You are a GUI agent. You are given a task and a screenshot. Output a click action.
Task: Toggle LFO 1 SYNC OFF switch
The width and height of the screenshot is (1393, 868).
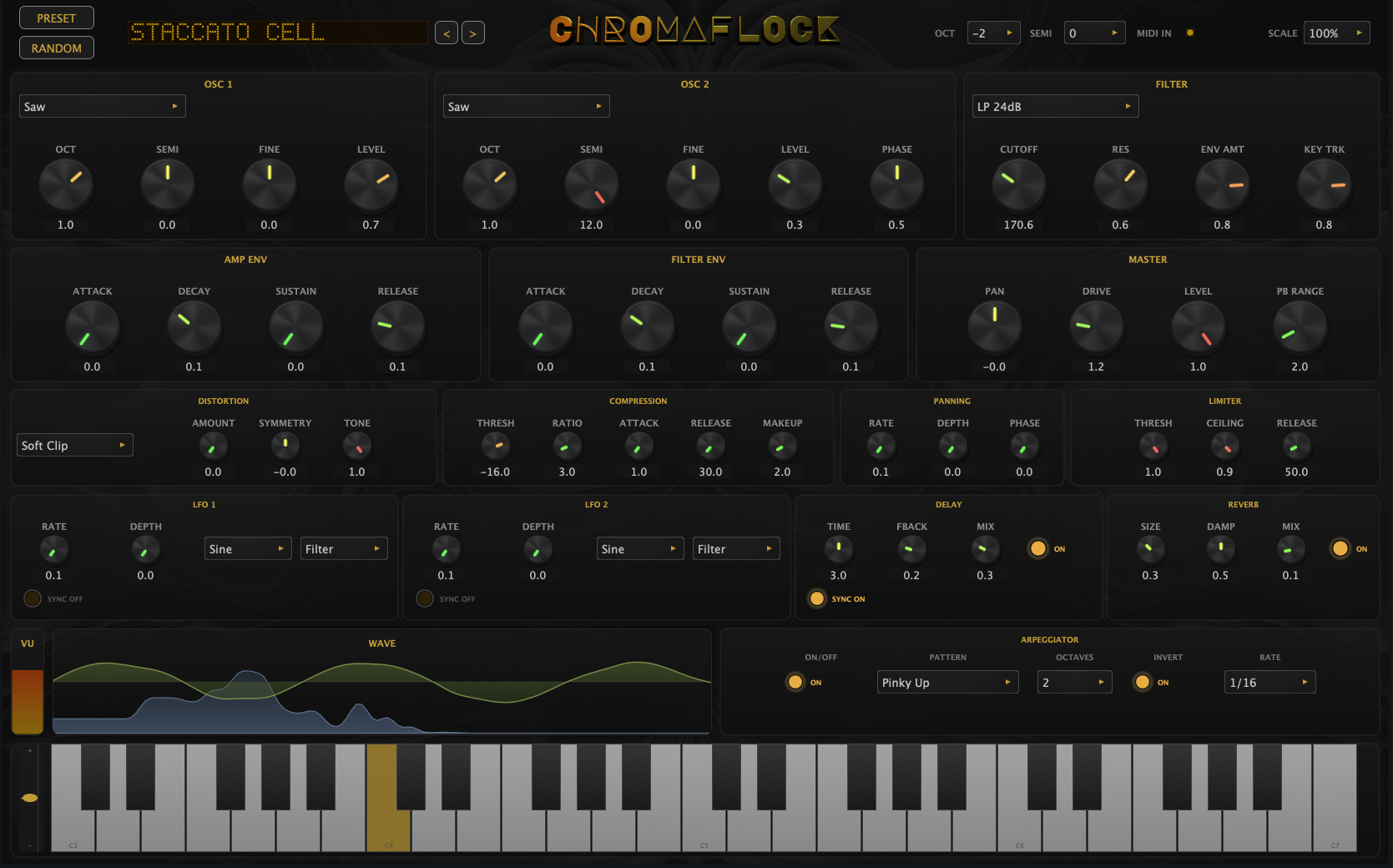(33, 598)
